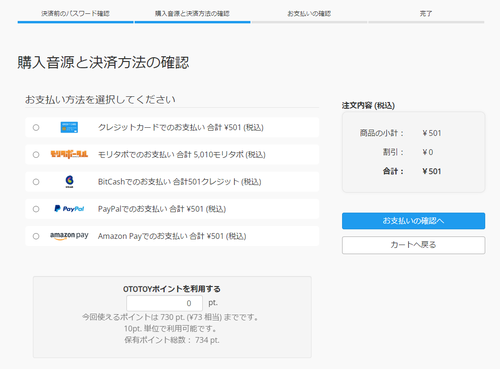Click the OTOTOY points input field
This screenshot has height=369, width=500.
point(164,303)
